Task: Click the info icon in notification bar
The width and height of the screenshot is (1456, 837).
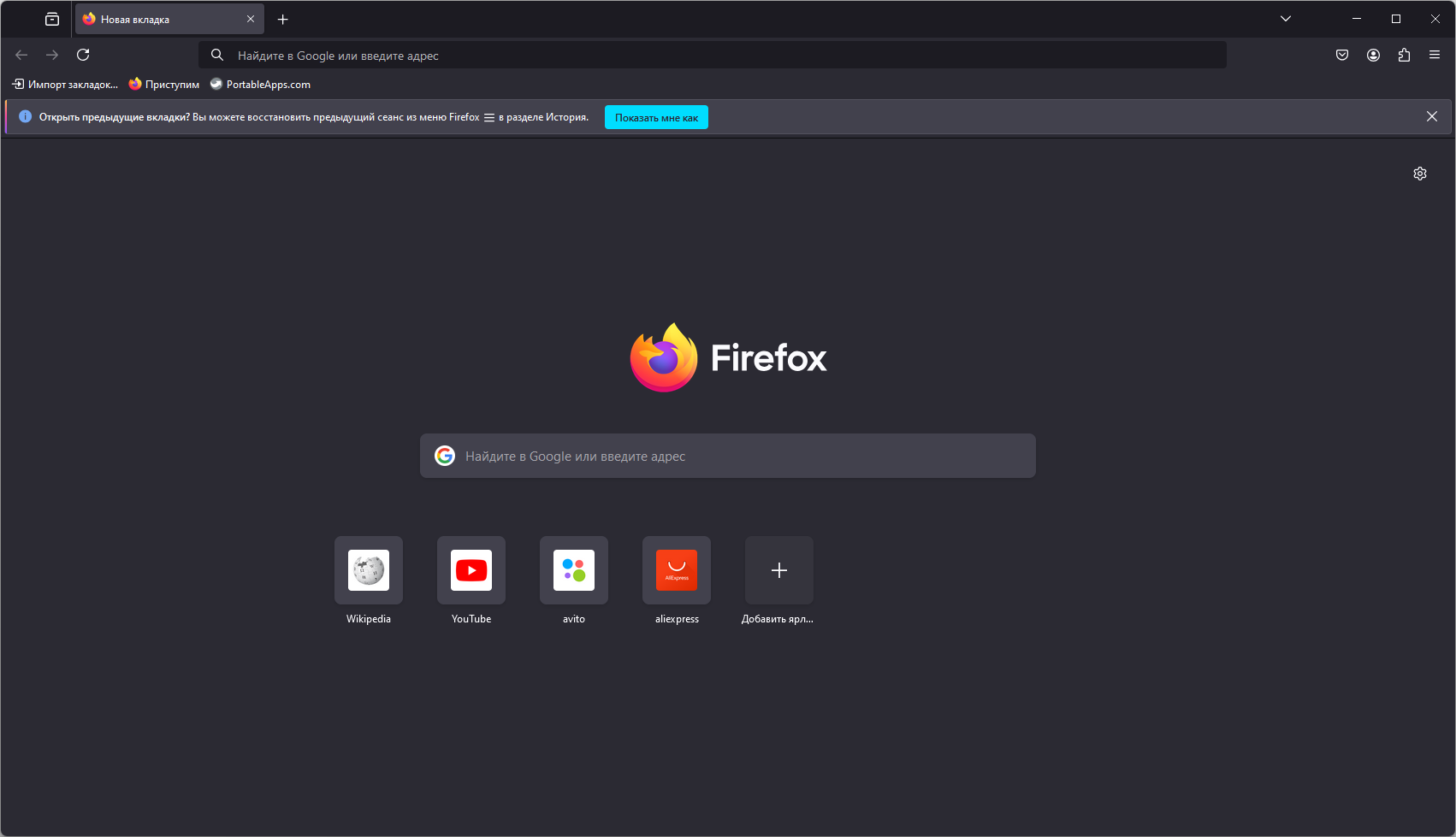Action: pos(26,116)
